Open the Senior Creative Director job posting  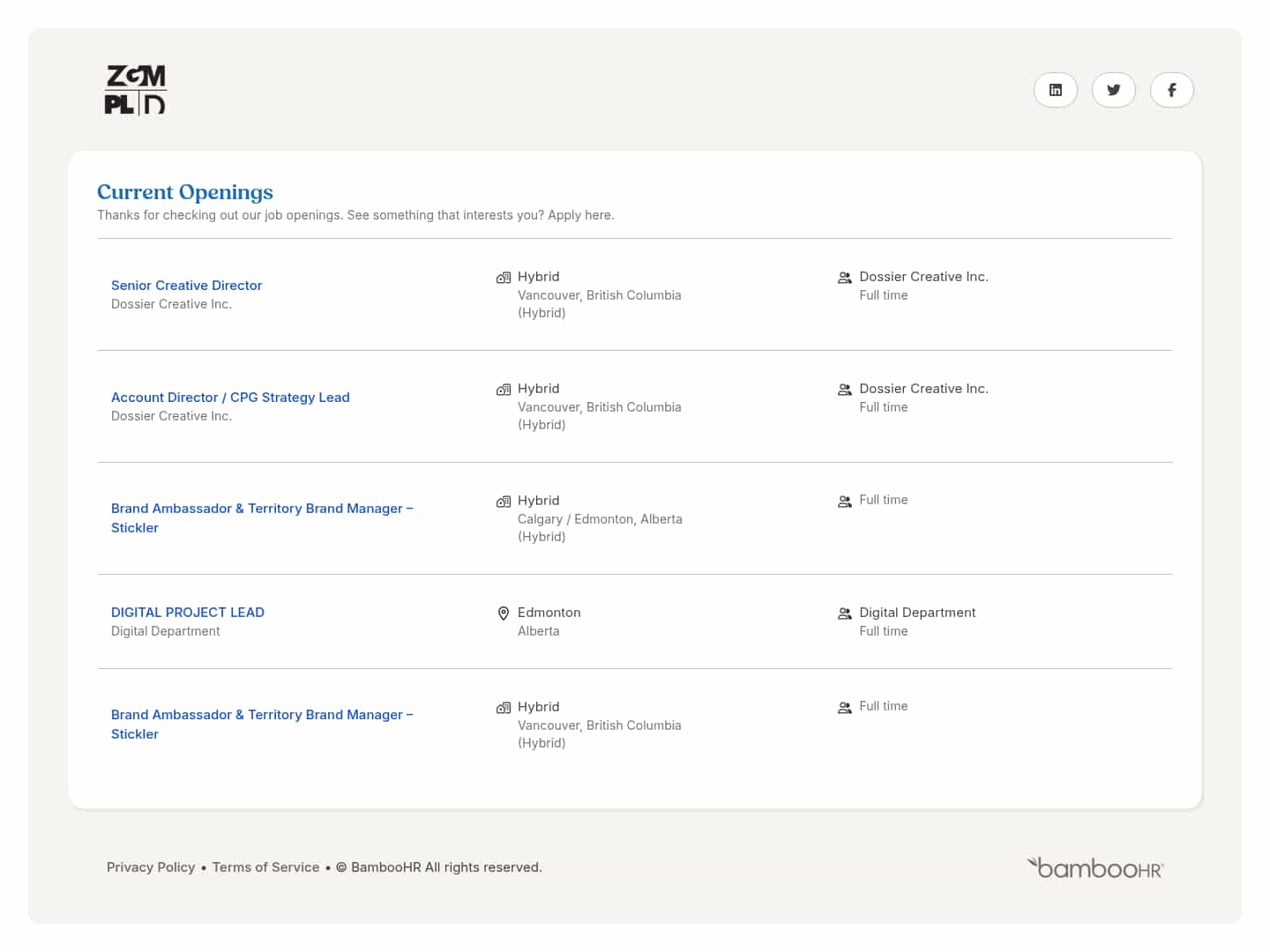click(x=186, y=285)
